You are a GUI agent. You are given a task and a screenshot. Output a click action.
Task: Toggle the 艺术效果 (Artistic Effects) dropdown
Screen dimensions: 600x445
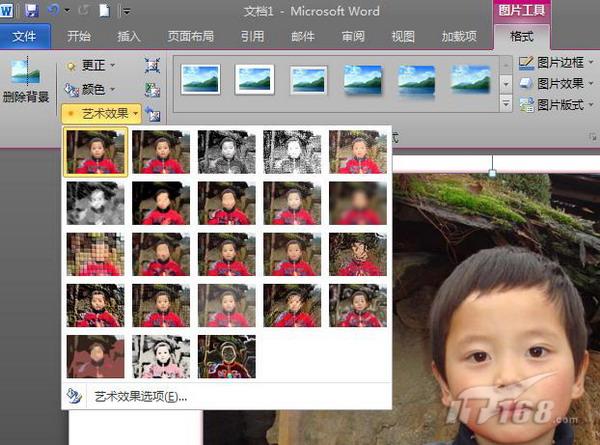point(101,113)
